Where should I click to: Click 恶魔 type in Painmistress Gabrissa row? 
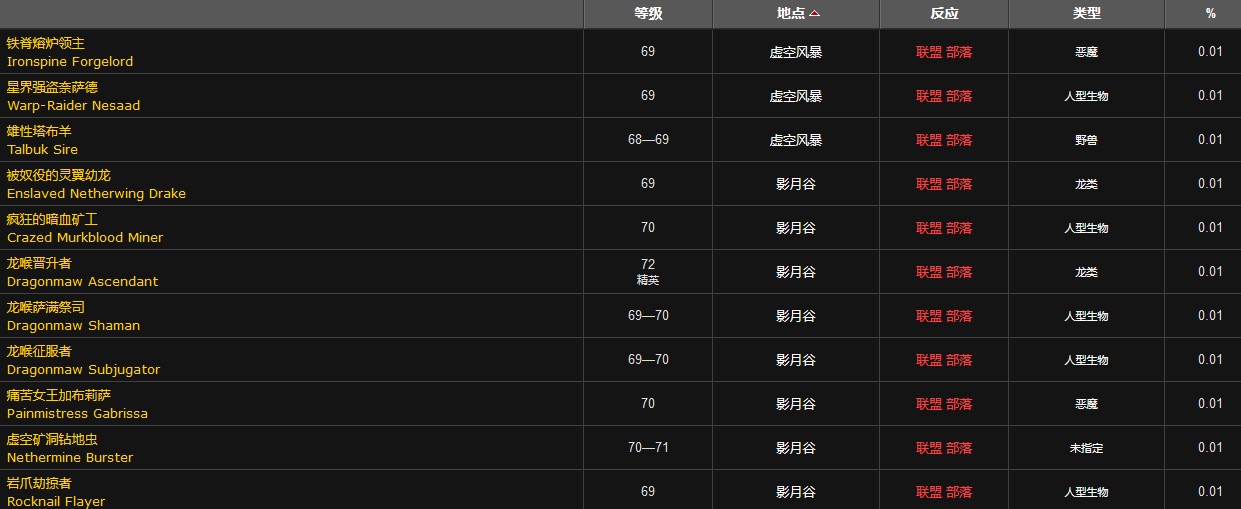(1086, 404)
